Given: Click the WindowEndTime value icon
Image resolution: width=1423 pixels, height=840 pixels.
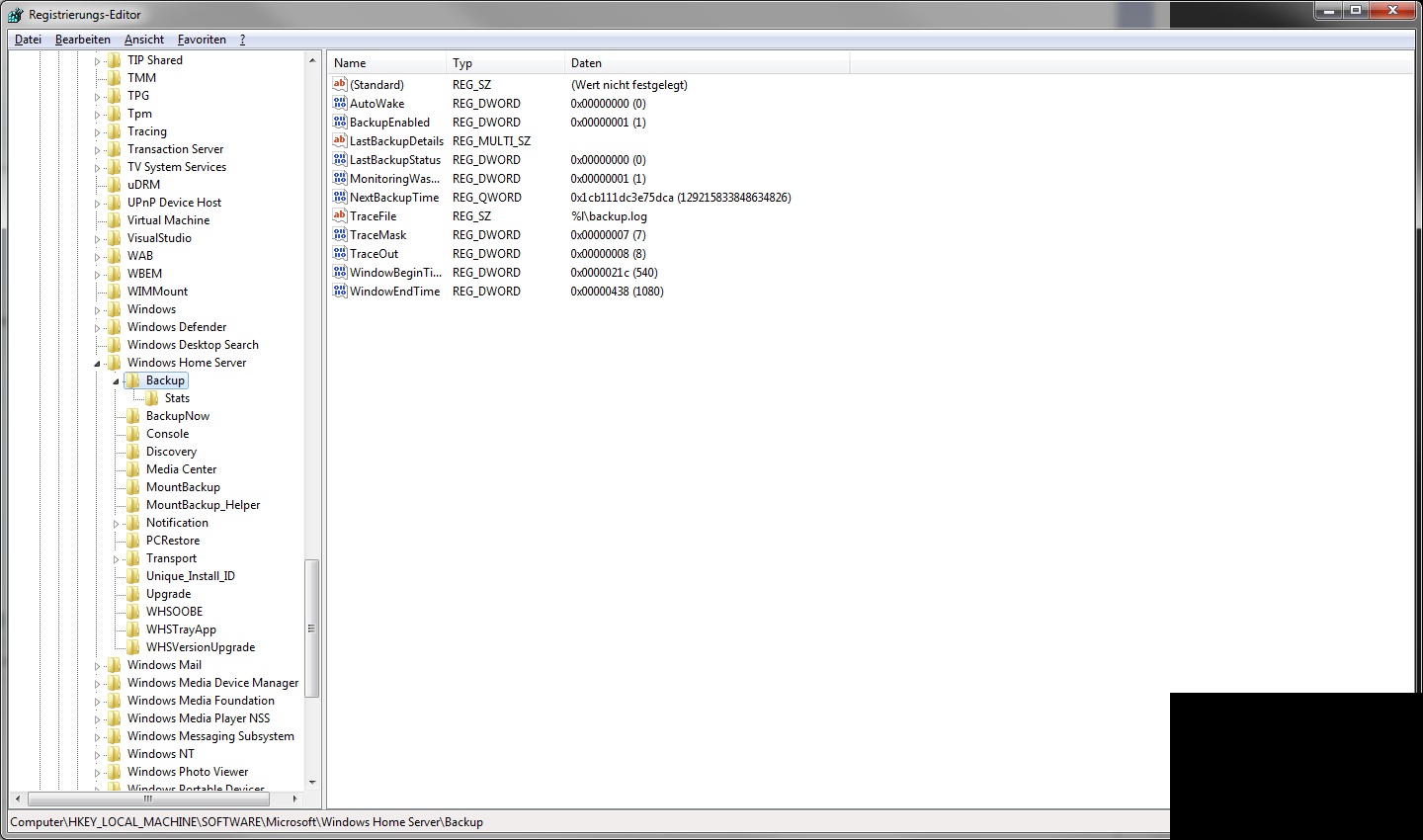Looking at the screenshot, I should coord(340,291).
